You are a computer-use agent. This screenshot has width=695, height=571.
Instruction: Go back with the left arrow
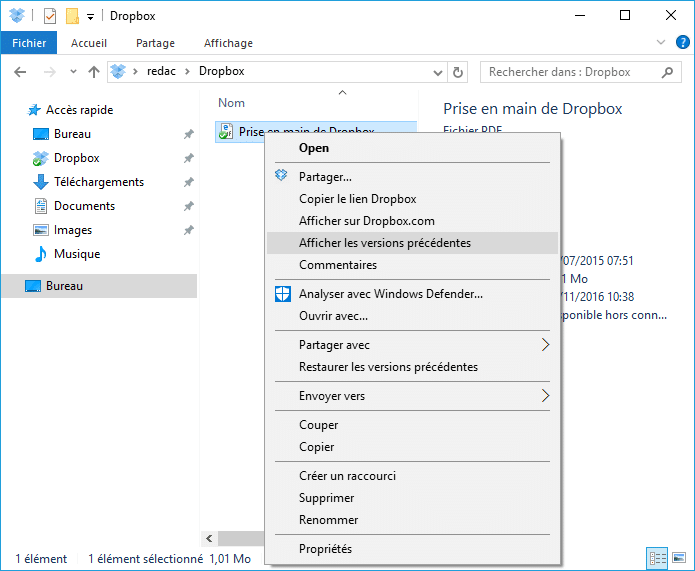point(20,72)
